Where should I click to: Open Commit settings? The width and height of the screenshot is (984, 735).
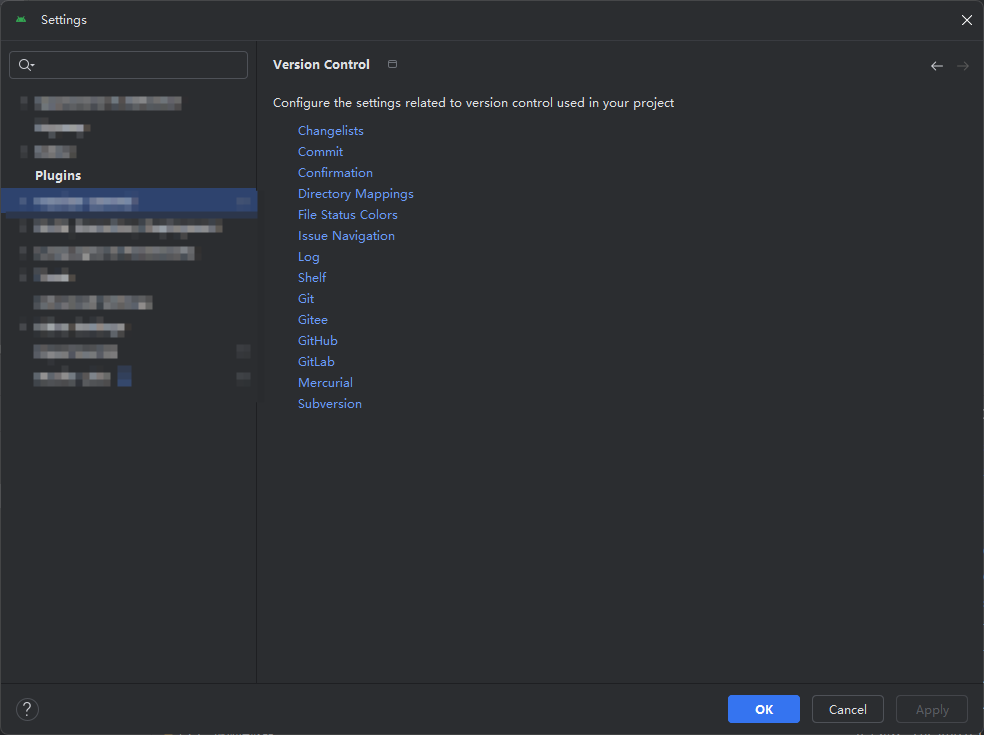click(320, 151)
